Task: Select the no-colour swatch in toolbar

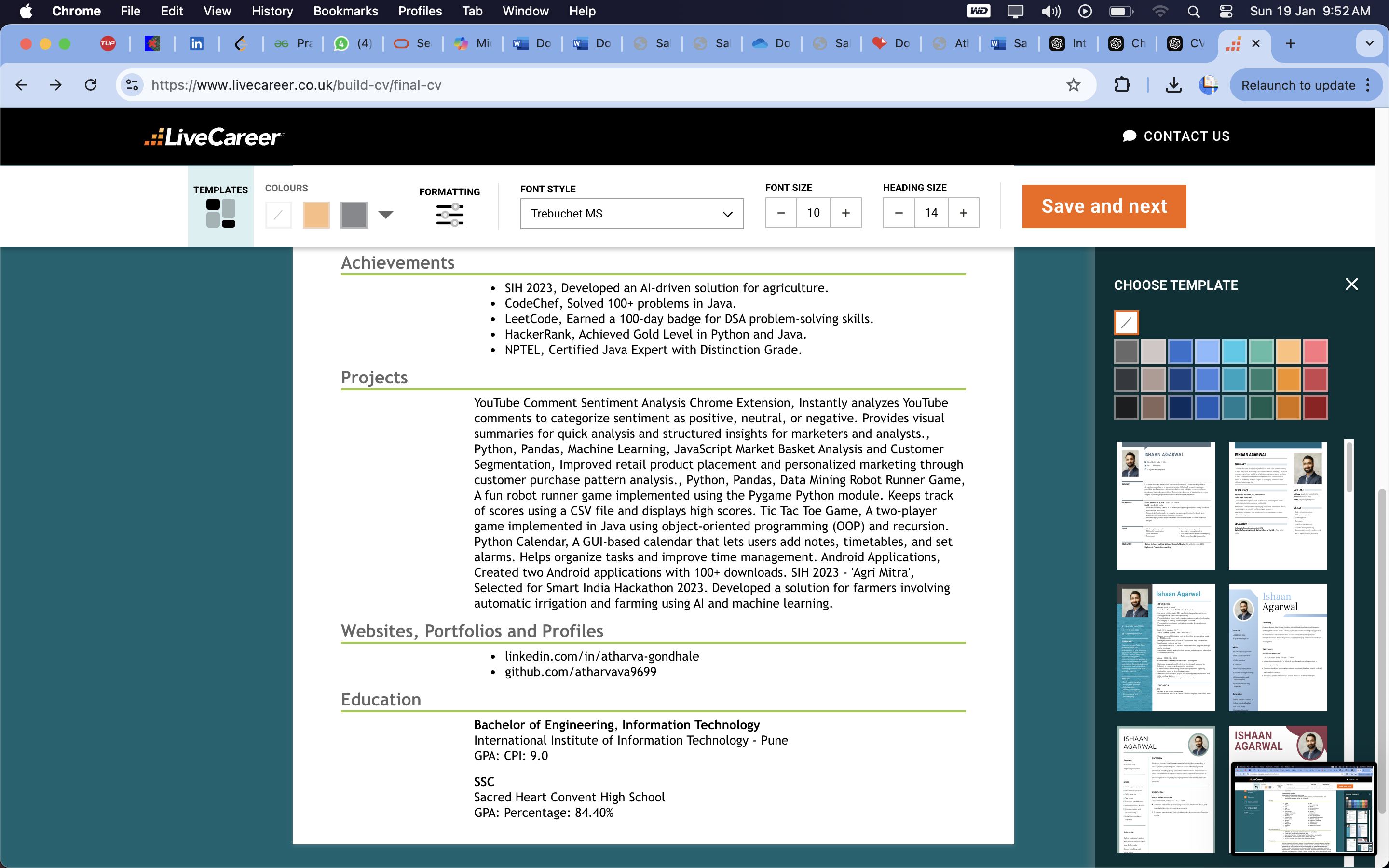Action: pos(278,215)
